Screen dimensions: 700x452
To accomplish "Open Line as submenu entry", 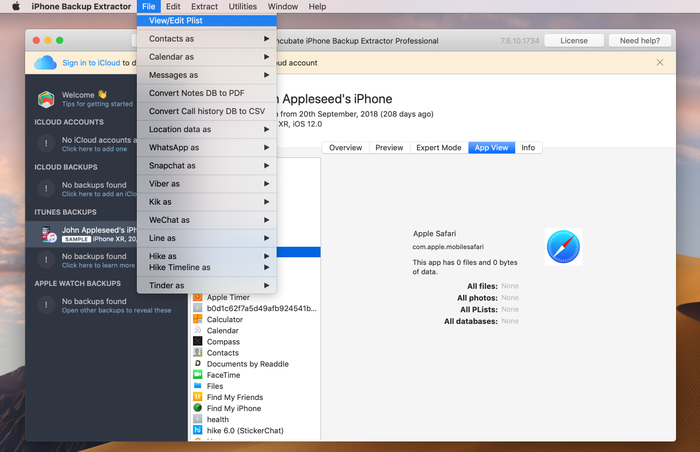I will [207, 238].
